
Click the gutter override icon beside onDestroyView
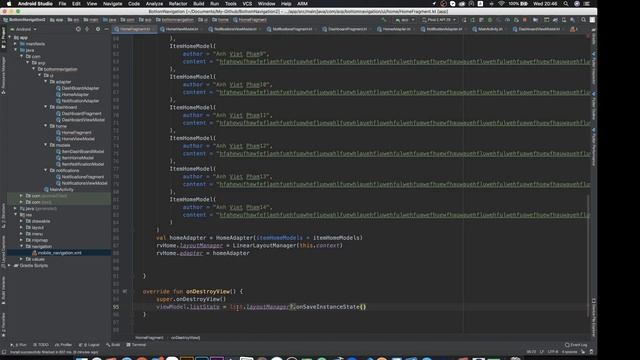(x=125, y=291)
